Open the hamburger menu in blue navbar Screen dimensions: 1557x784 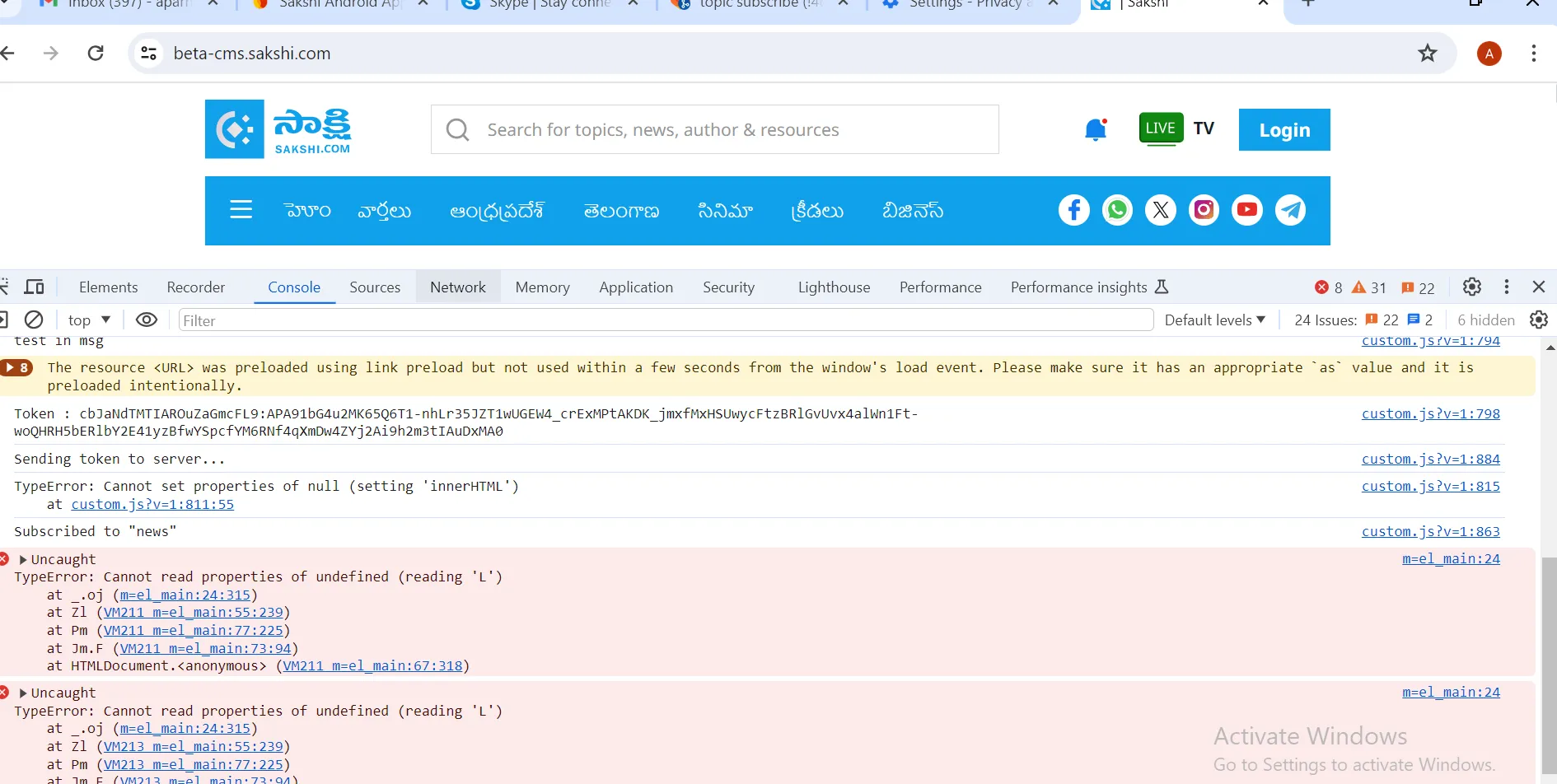(x=241, y=209)
